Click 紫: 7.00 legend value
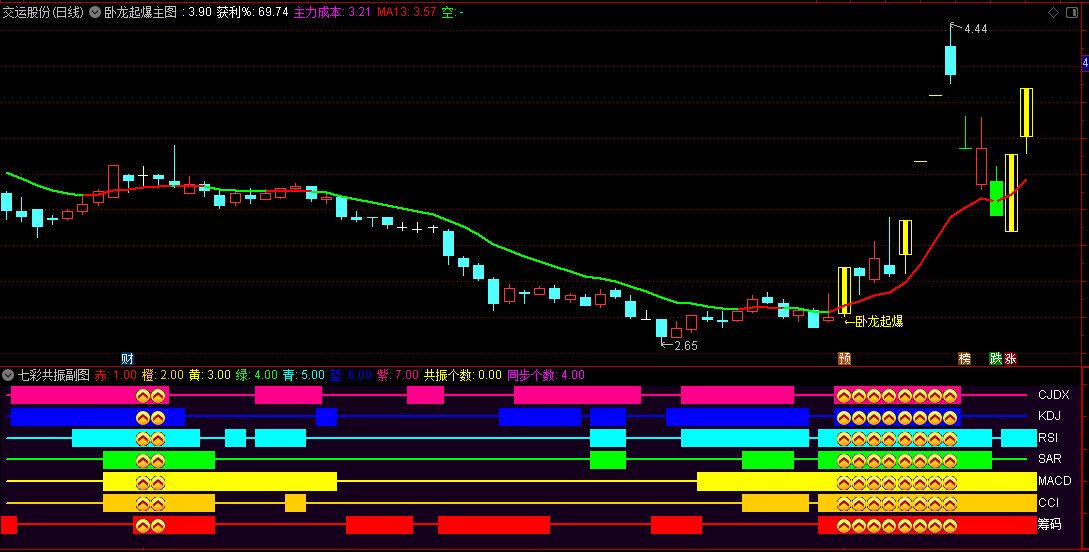Viewport: 1089px width, 552px height. pos(398,375)
